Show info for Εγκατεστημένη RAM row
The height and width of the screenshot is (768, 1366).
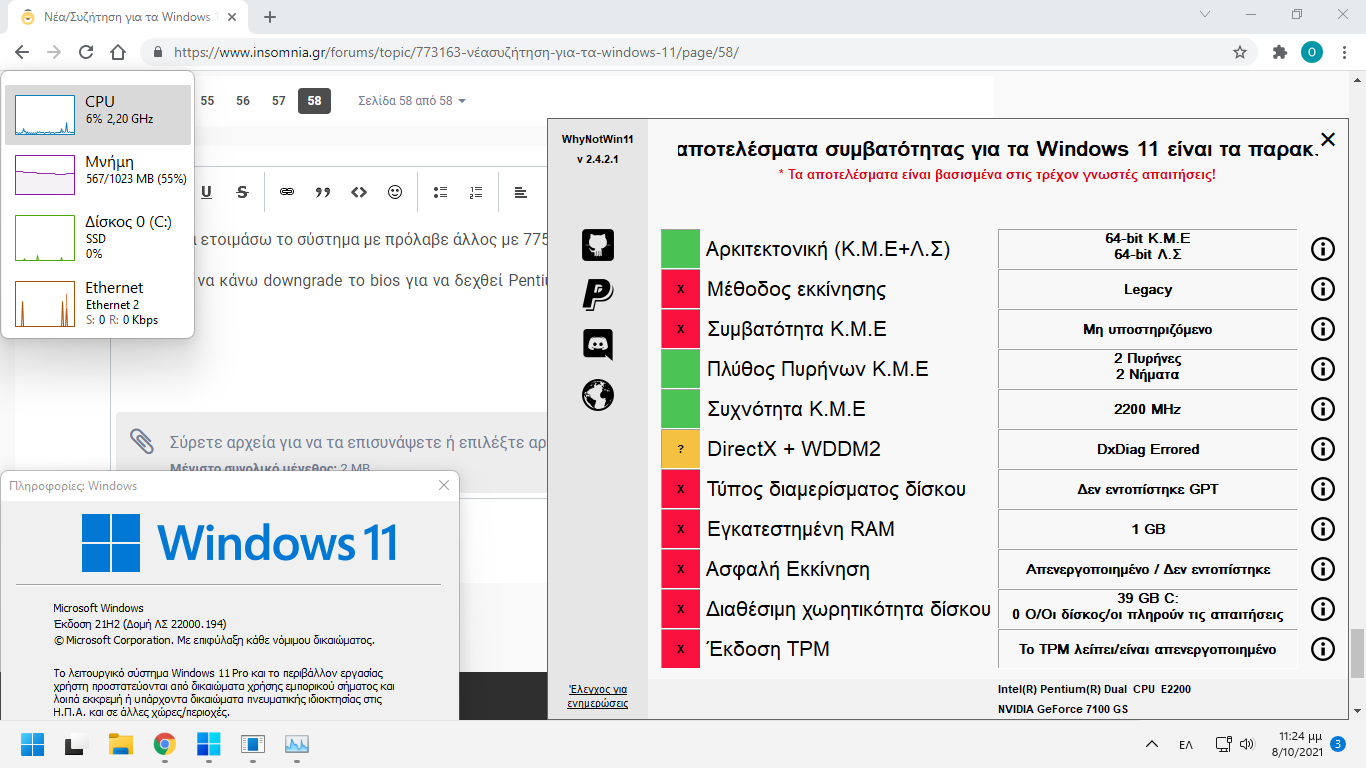click(x=1322, y=529)
